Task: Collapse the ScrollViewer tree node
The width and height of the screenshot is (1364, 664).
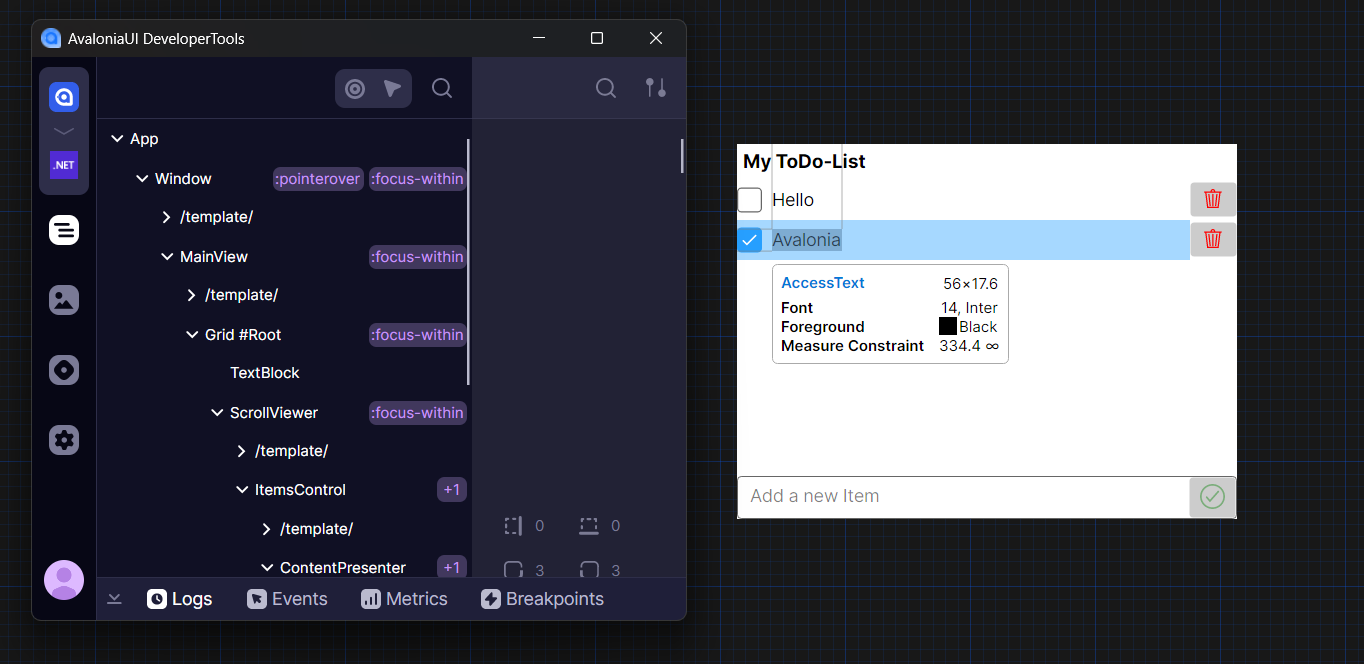Action: click(x=216, y=412)
